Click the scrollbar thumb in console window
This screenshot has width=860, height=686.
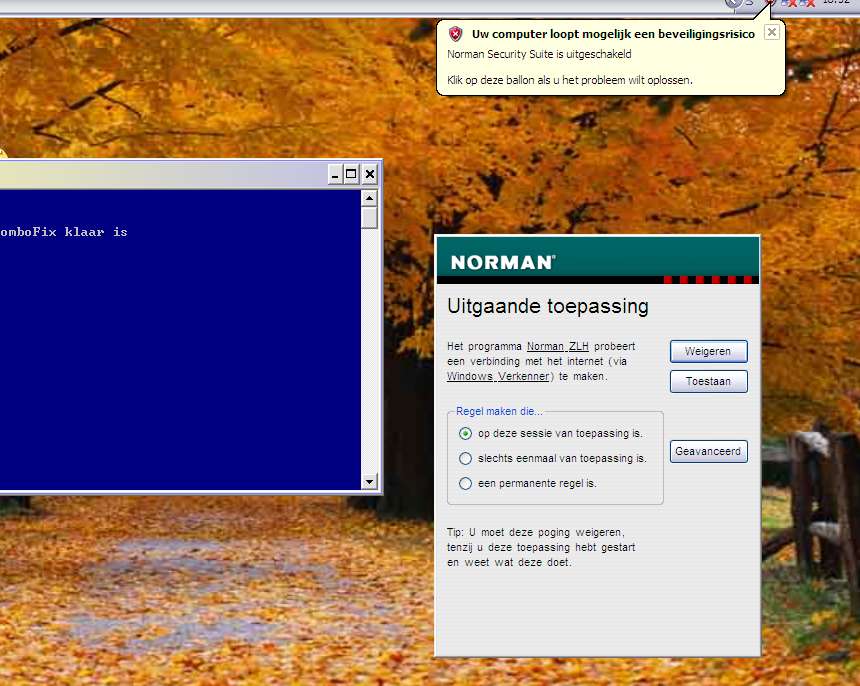370,218
